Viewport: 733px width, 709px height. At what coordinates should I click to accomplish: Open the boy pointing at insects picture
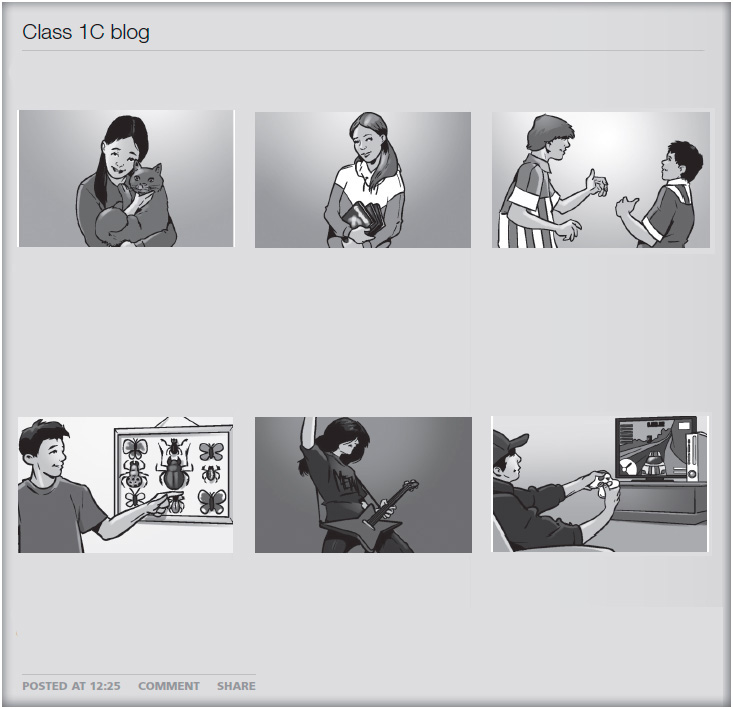coord(125,485)
